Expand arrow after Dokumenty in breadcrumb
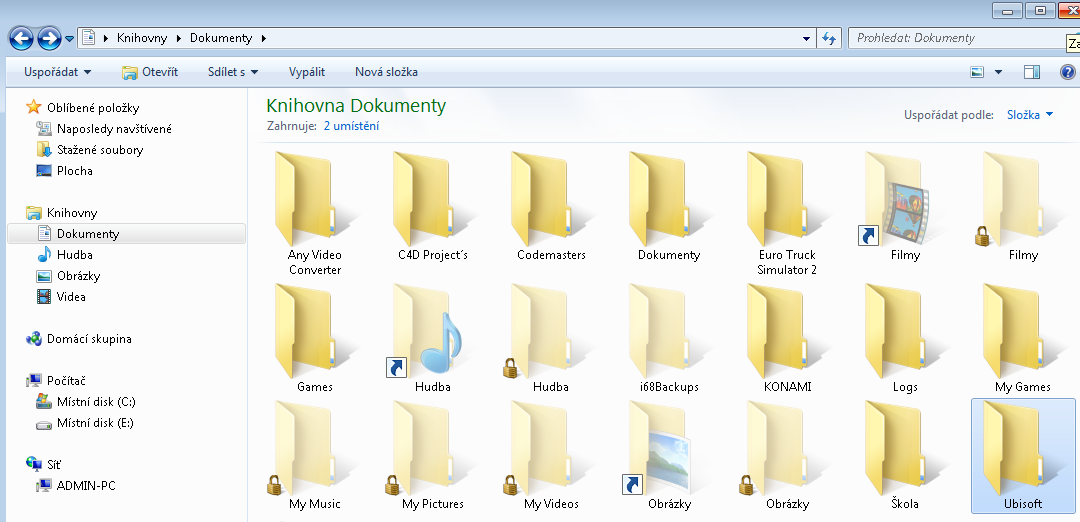The height and width of the screenshot is (522, 1080). pyautogui.click(x=264, y=39)
